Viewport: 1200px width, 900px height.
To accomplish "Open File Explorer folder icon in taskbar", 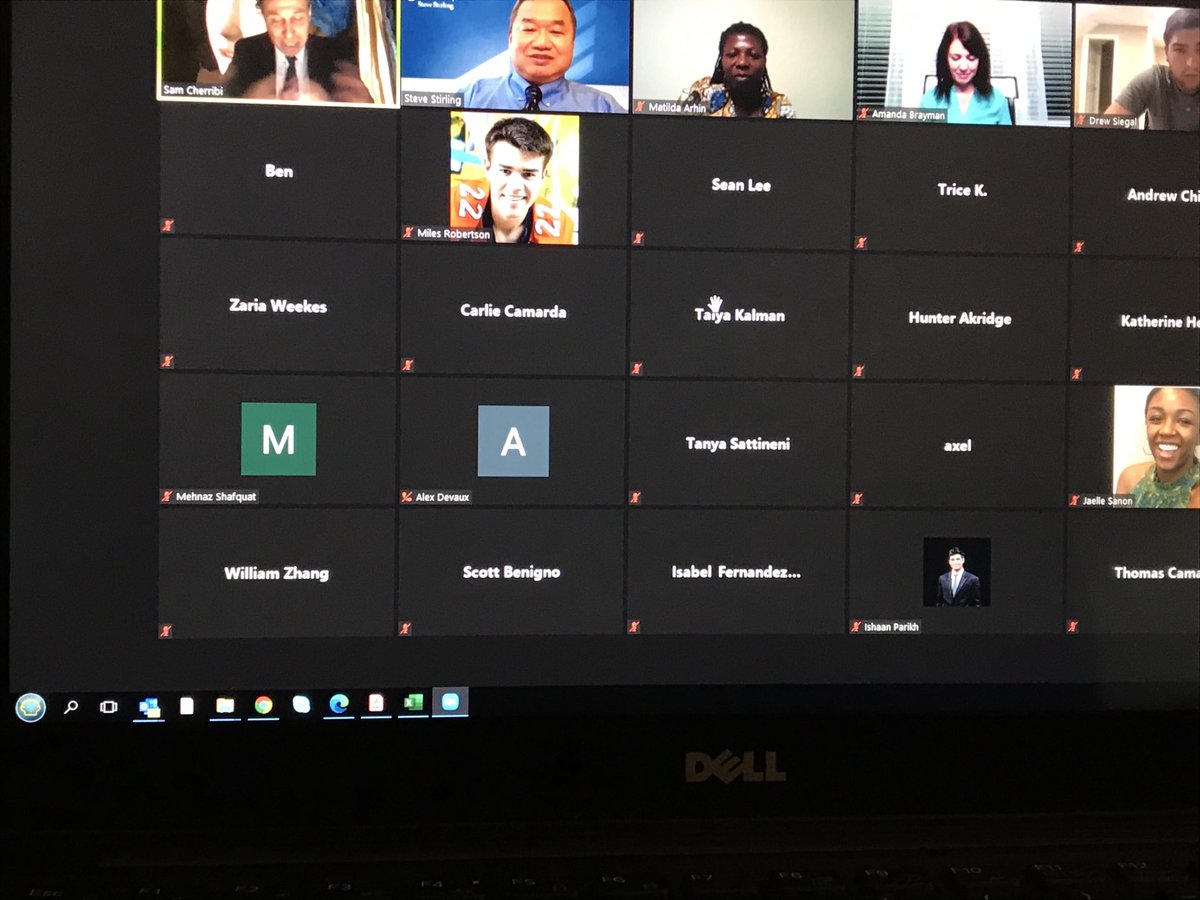I will 225,705.
